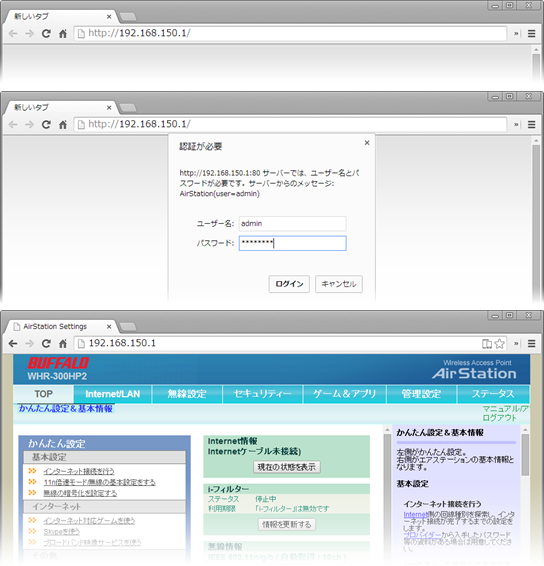Image resolution: width=544 pixels, height=566 pixels.
Task: Open the 無線設定 tab
Action: click(x=187, y=394)
